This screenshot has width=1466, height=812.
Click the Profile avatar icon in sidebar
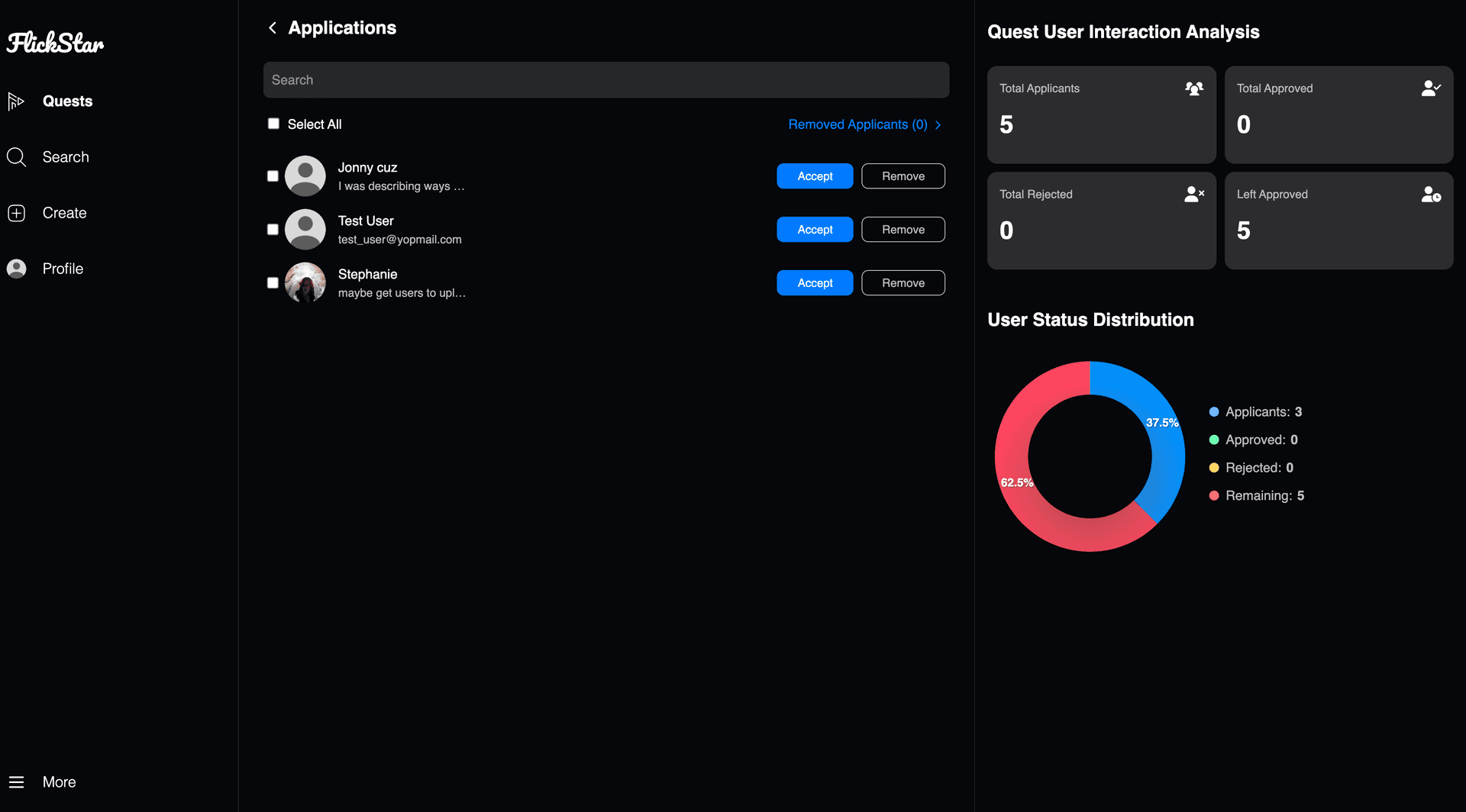tap(16, 269)
